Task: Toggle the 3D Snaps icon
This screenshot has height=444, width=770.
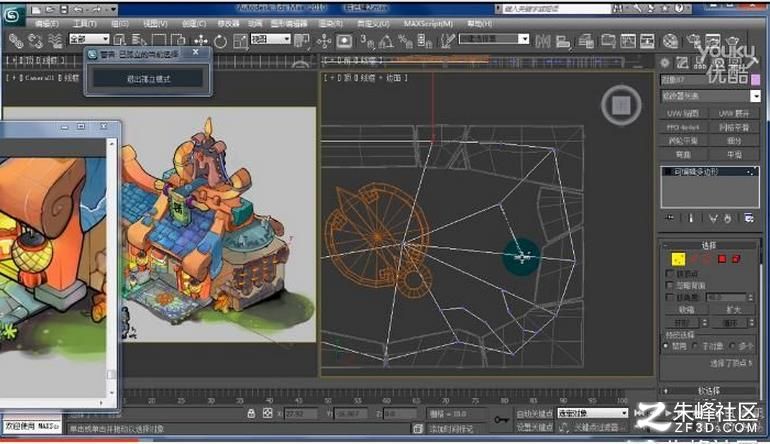Action: 366,41
